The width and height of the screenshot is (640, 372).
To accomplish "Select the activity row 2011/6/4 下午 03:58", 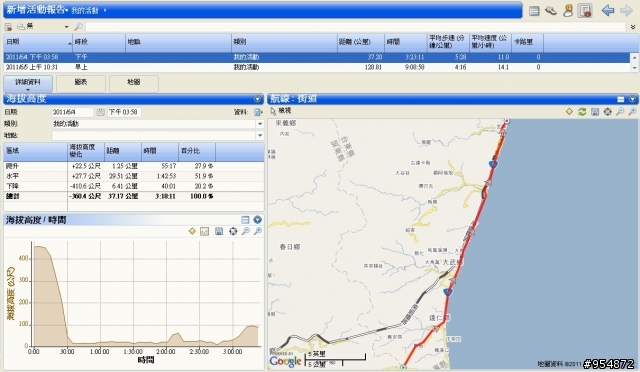I will (317, 57).
